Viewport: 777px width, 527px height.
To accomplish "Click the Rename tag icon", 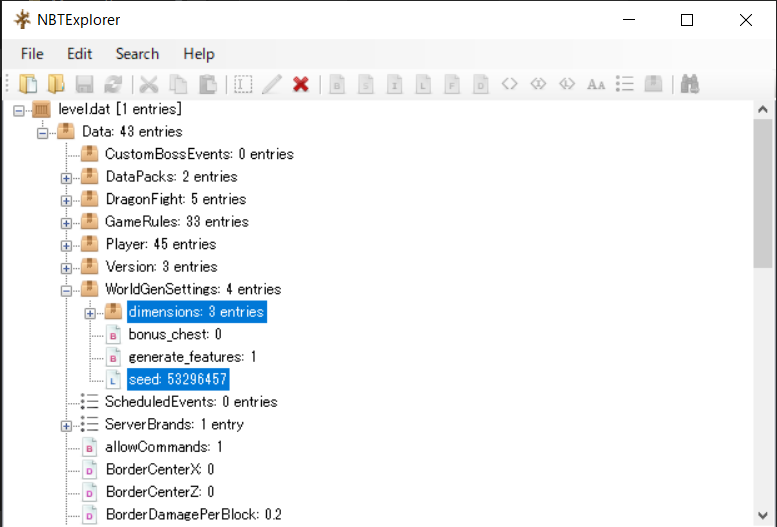I will 243,84.
